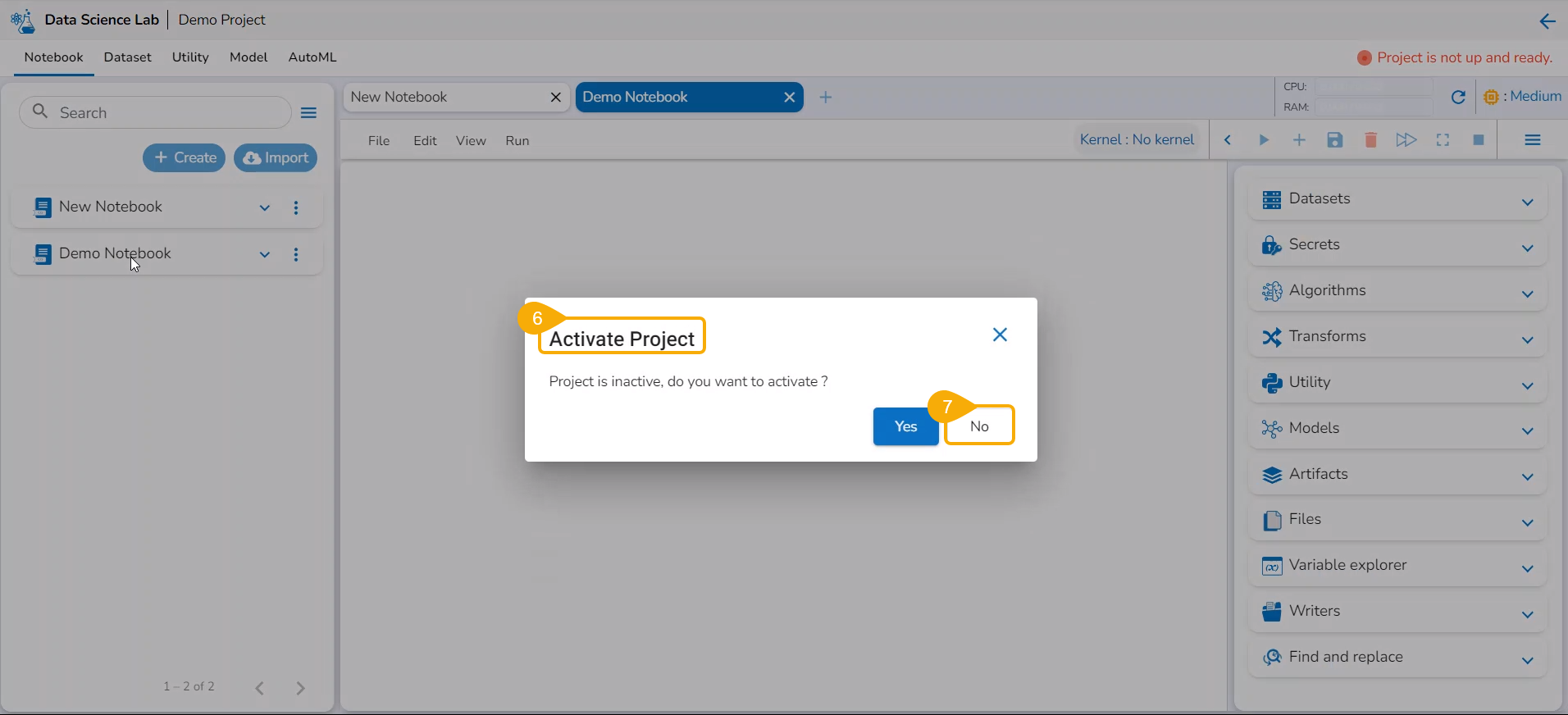Refresh resource usage

click(1458, 97)
